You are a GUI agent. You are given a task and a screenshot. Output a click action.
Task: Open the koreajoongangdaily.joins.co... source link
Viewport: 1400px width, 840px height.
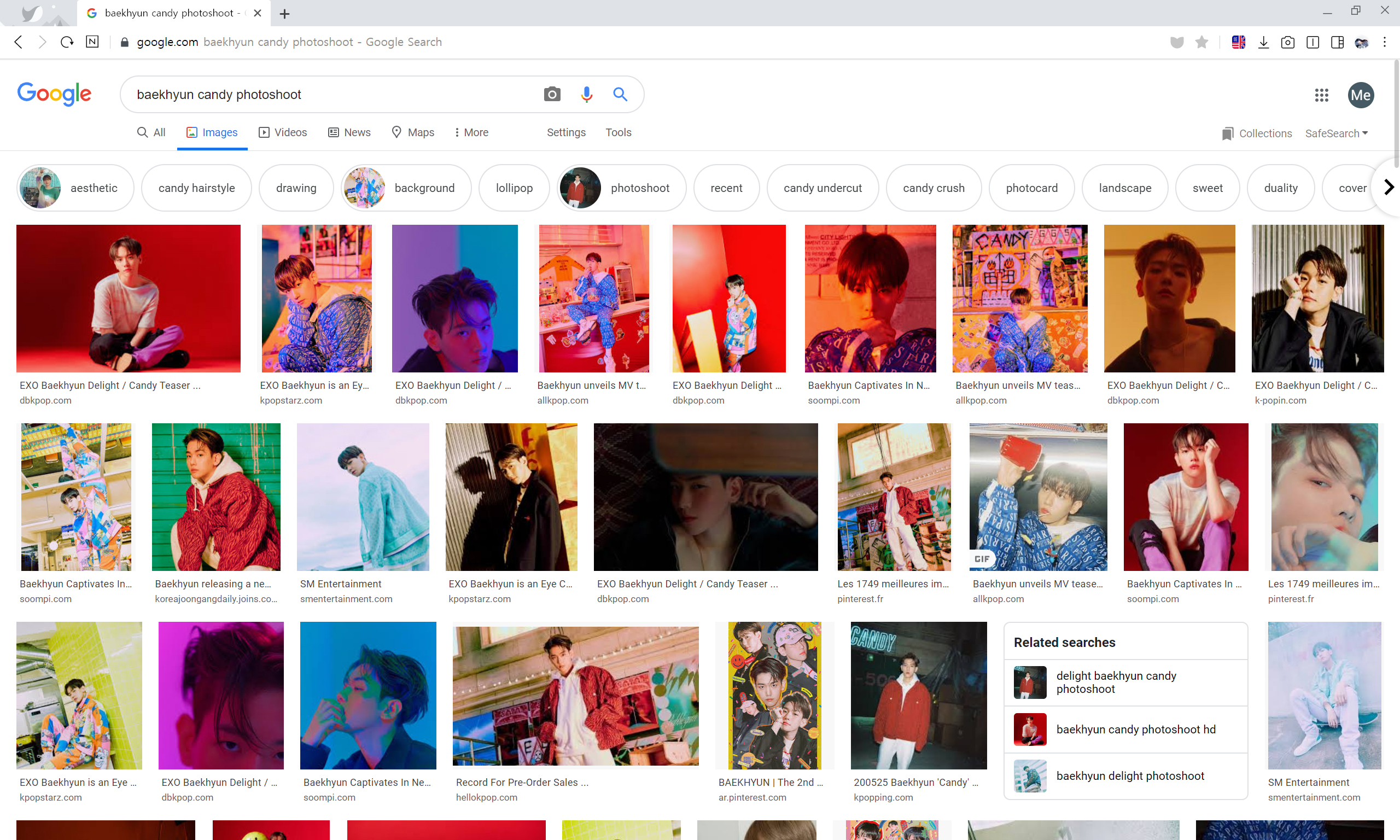tap(216, 599)
